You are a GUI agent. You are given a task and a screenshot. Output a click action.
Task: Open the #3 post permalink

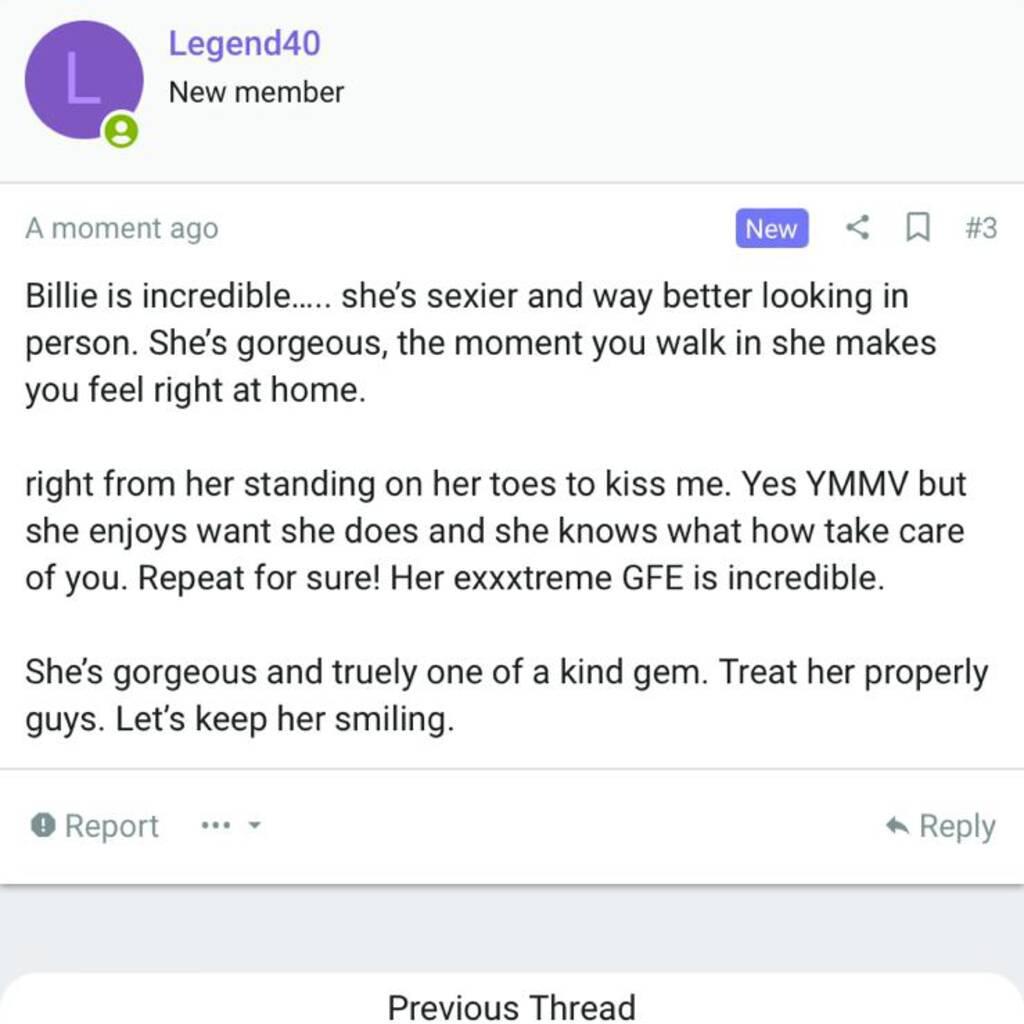[x=981, y=229]
